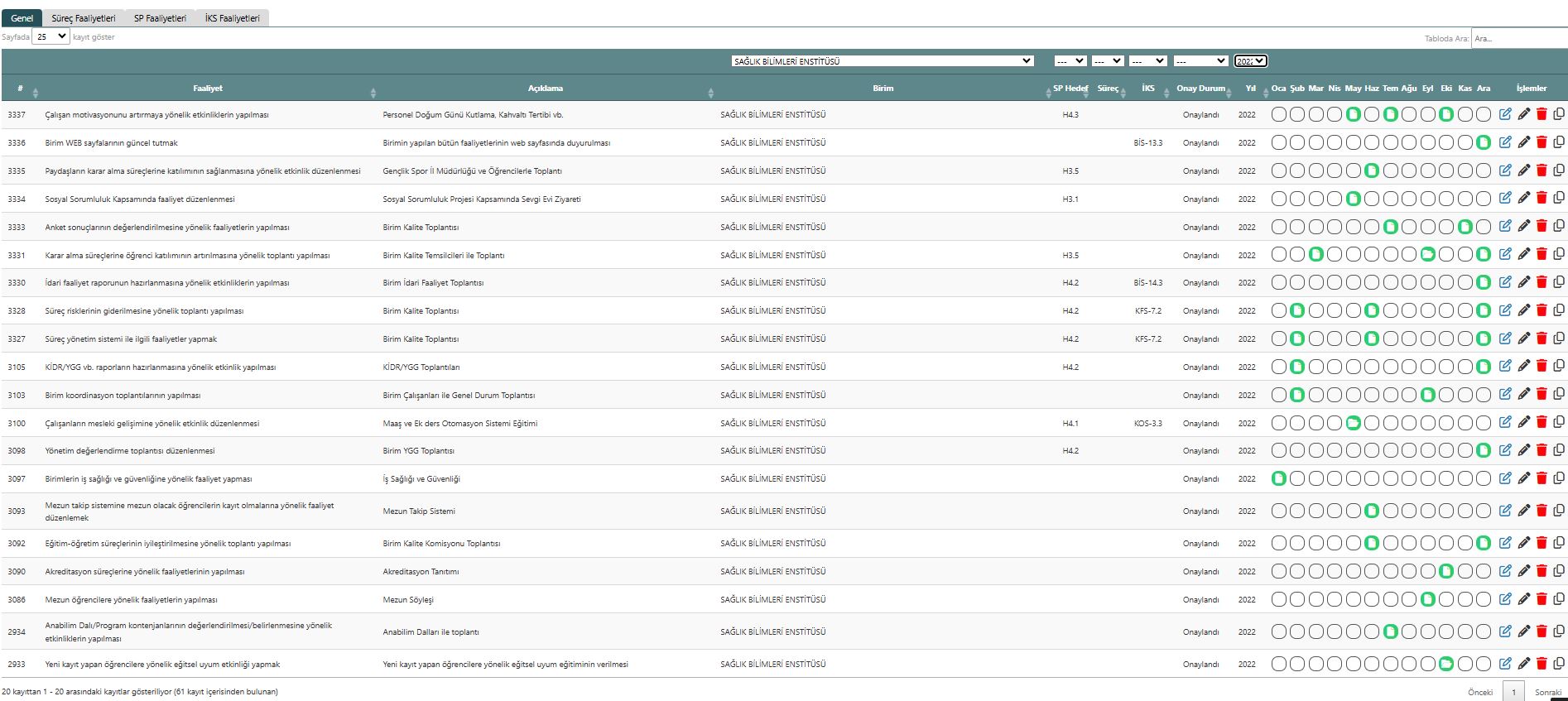Open the year dropdown showing 2022
Screen dimensions: 1568x701
pos(1250,61)
